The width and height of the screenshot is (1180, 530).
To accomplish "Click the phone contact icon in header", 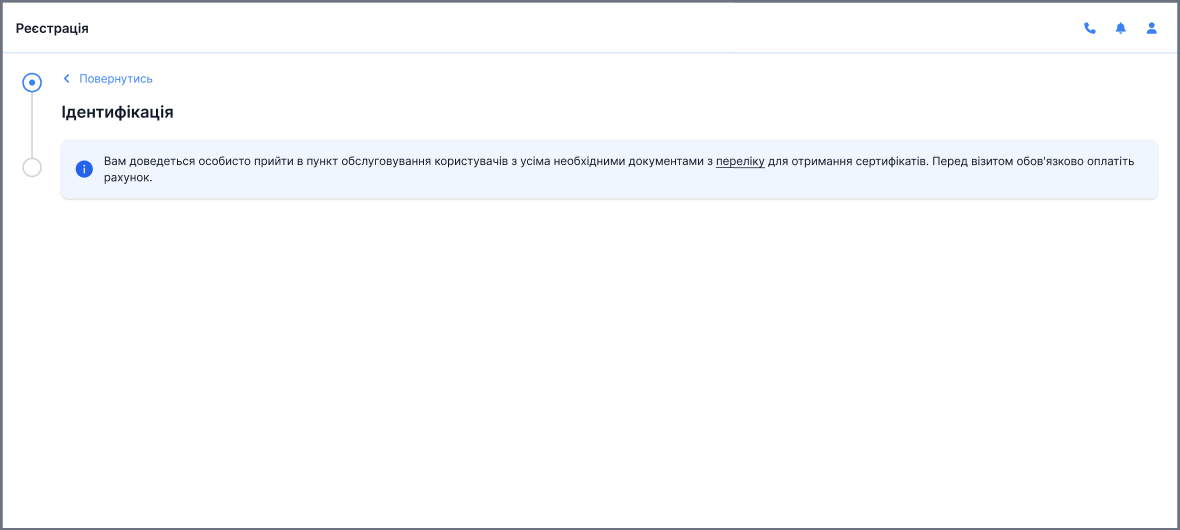I will pyautogui.click(x=1089, y=28).
